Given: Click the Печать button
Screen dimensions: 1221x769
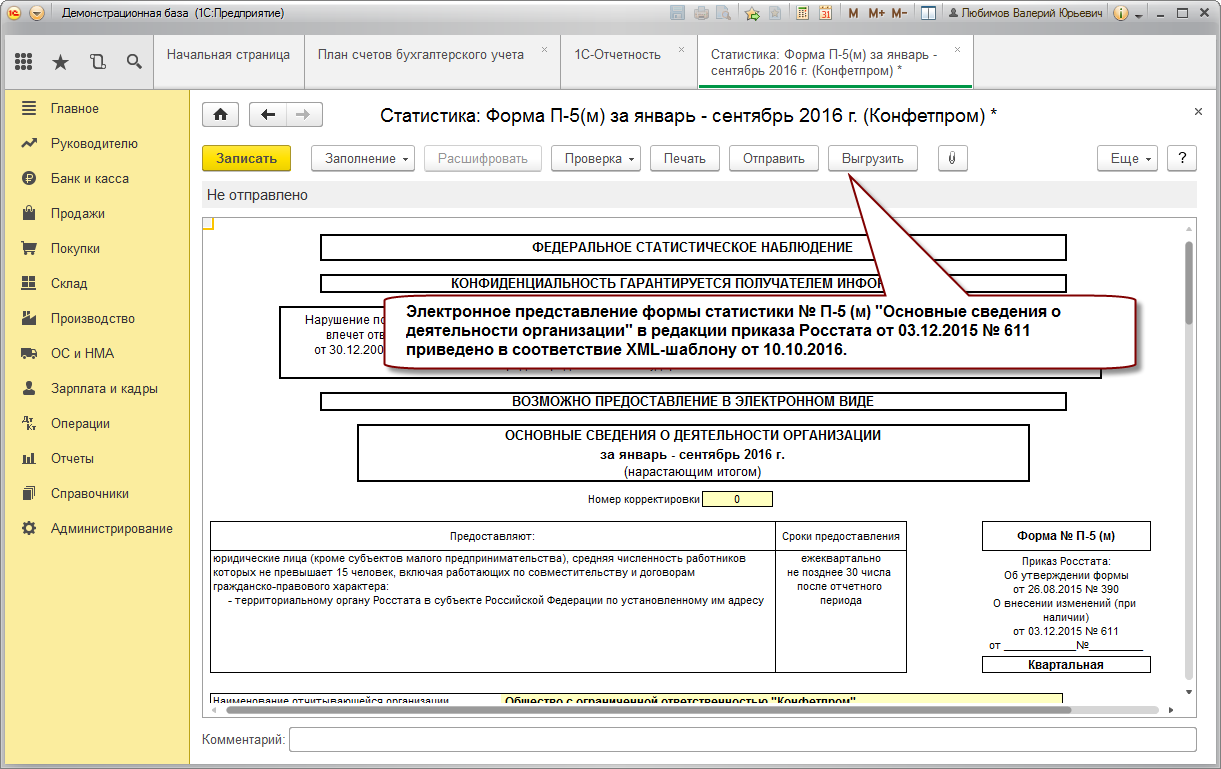Looking at the screenshot, I should point(685,158).
